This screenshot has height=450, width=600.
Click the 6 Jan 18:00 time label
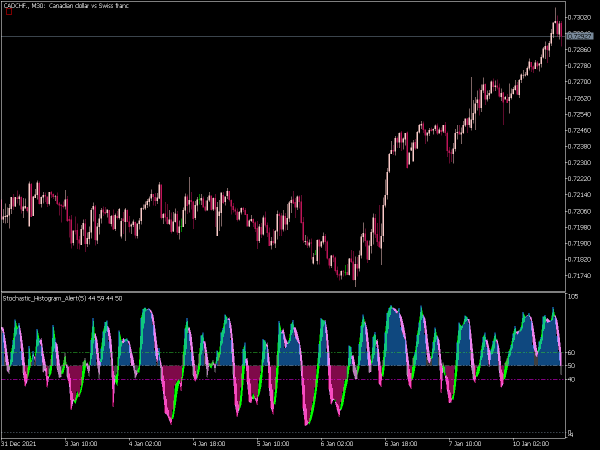tap(401, 444)
